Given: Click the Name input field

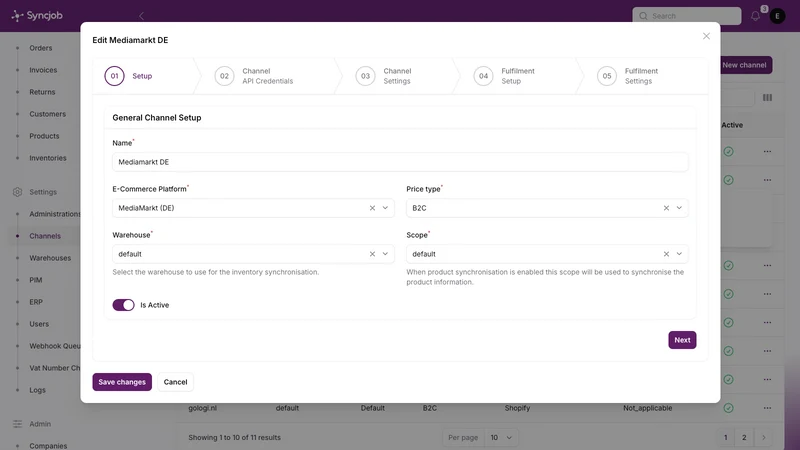Looking at the screenshot, I should (x=400, y=162).
